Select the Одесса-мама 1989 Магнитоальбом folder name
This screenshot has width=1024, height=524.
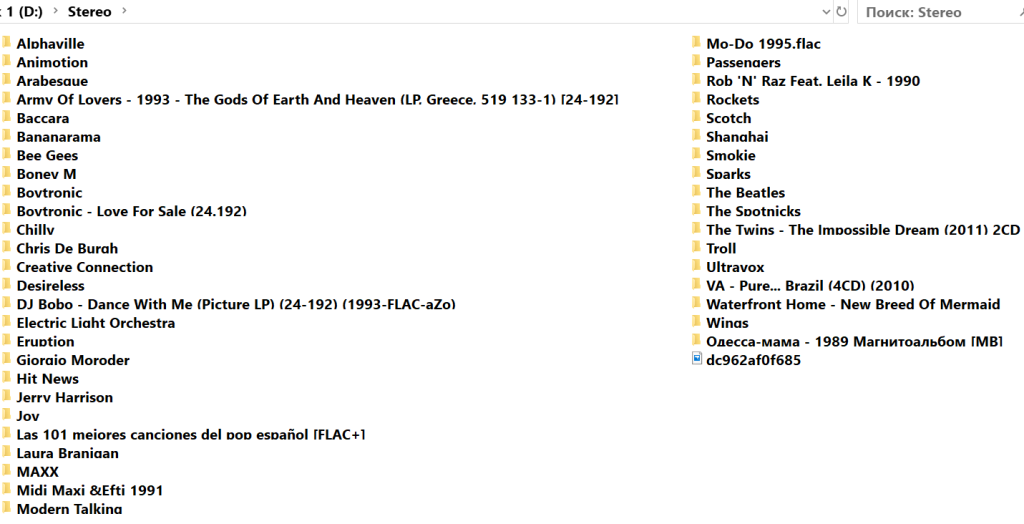pos(854,341)
